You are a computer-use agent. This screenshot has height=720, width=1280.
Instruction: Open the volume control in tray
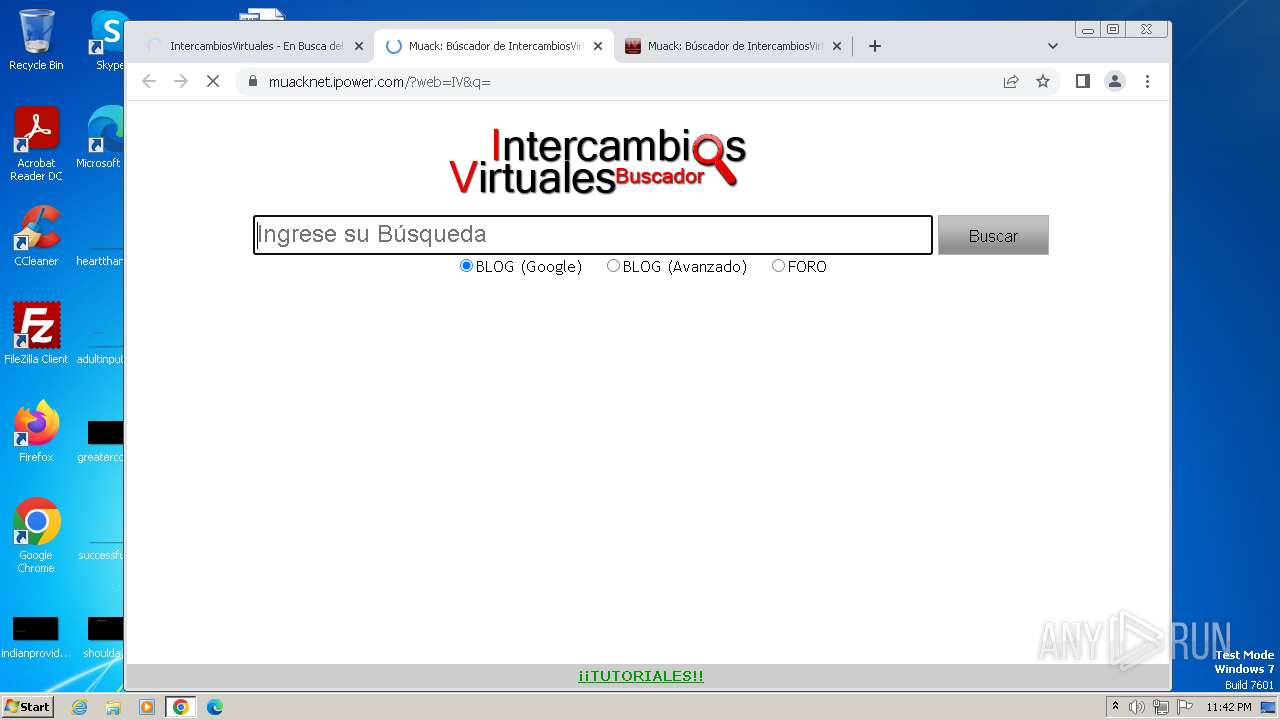[1136, 707]
